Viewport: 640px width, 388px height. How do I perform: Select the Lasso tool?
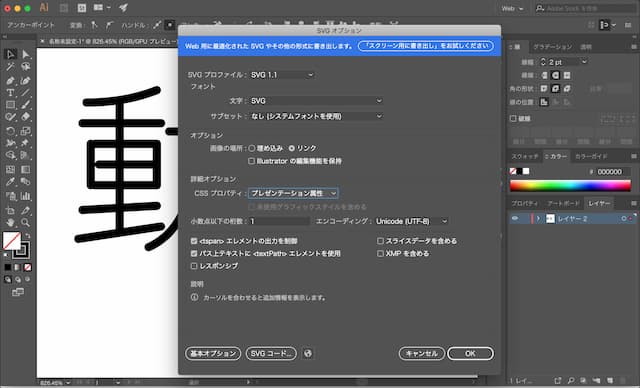tap(26, 67)
